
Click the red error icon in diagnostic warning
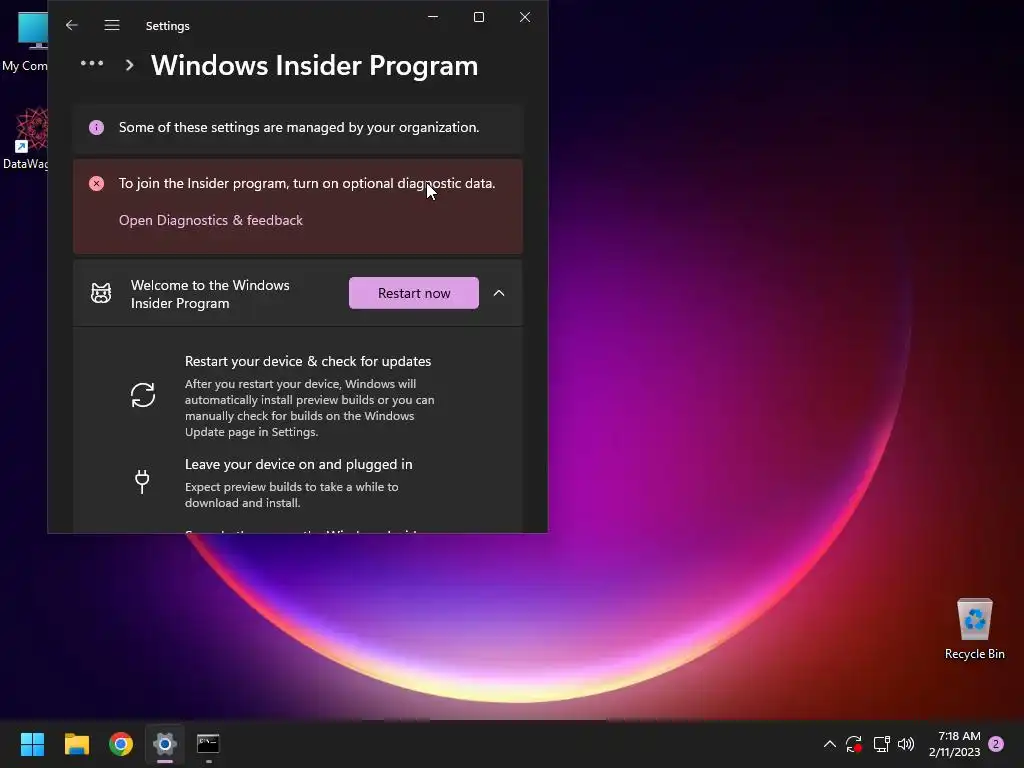click(96, 184)
